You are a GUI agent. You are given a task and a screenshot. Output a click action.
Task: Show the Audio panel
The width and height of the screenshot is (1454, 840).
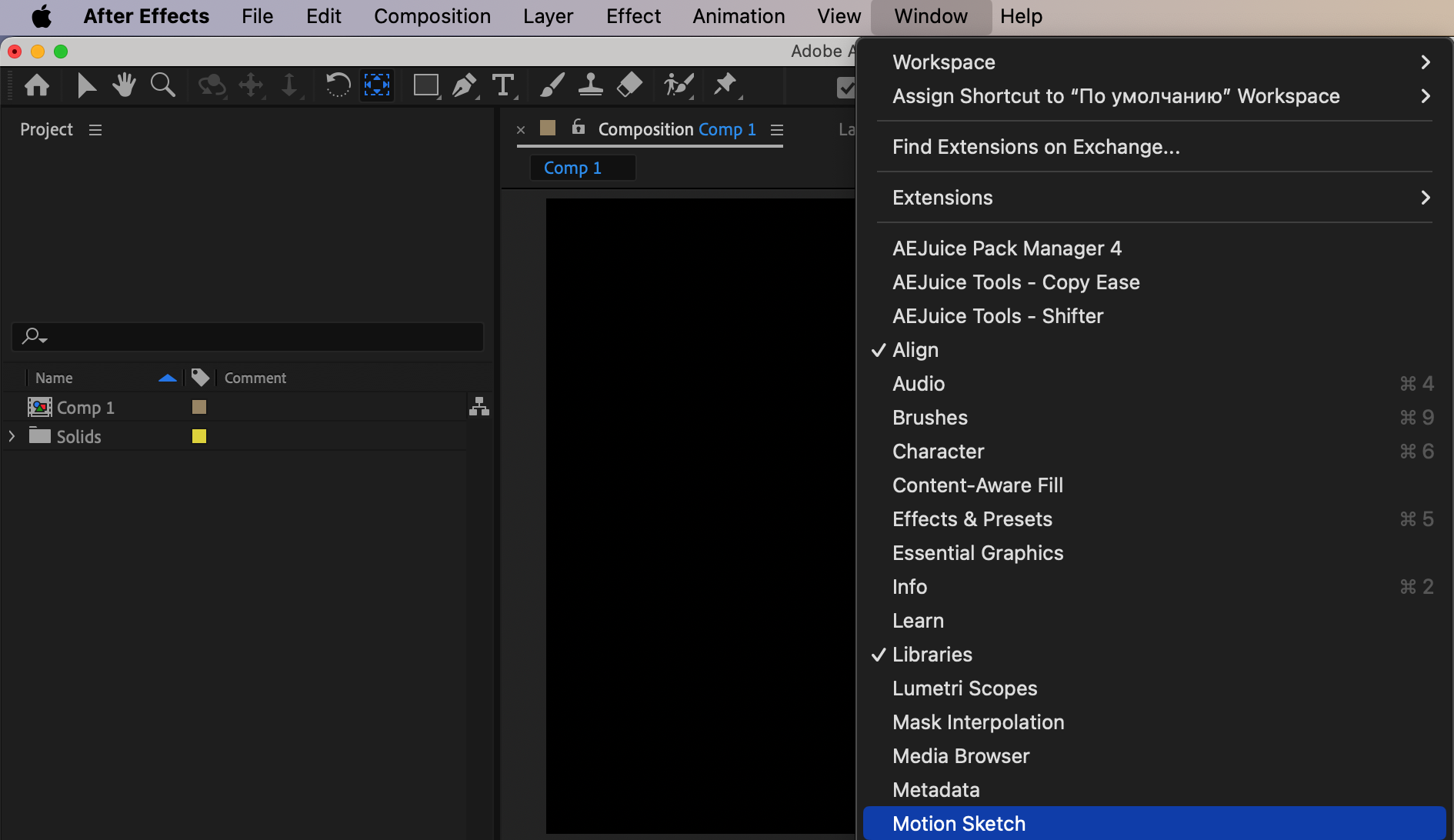pos(1154,384)
